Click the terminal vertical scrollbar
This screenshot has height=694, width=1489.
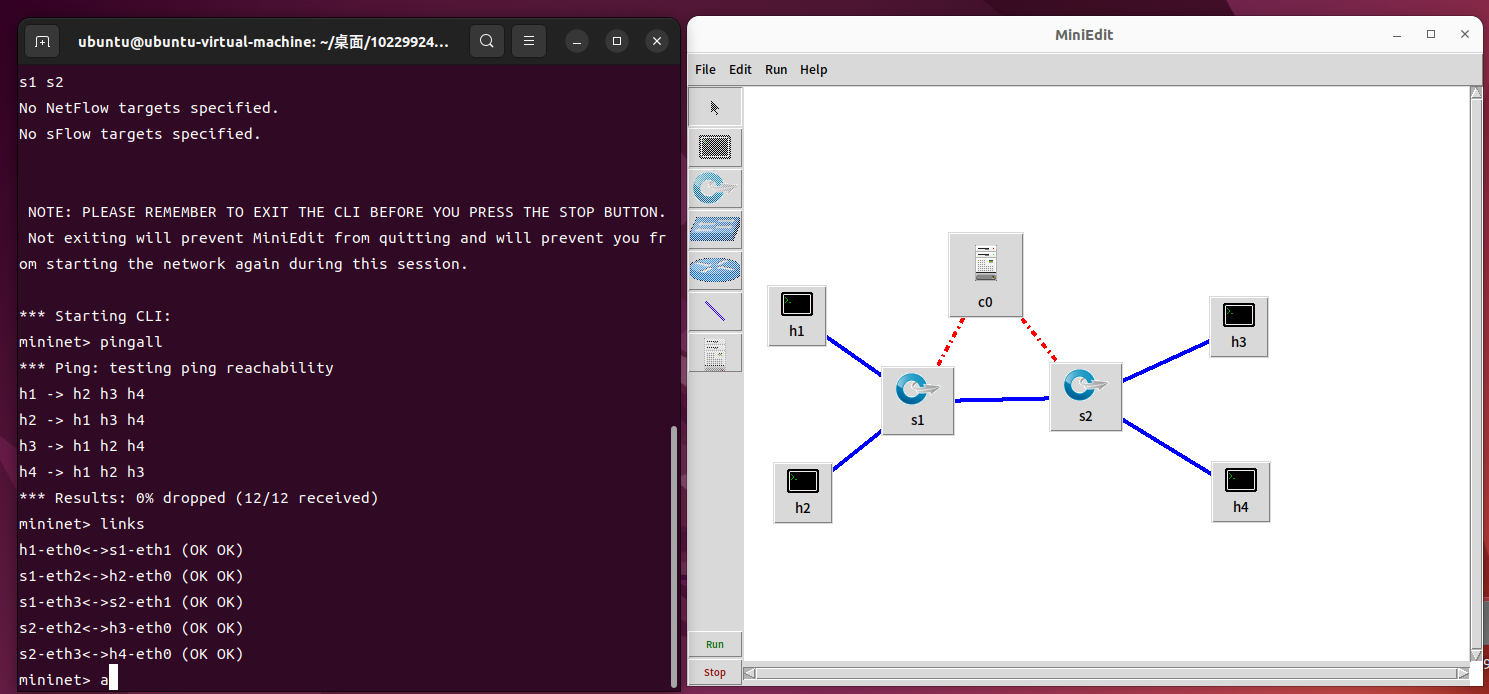[674, 556]
